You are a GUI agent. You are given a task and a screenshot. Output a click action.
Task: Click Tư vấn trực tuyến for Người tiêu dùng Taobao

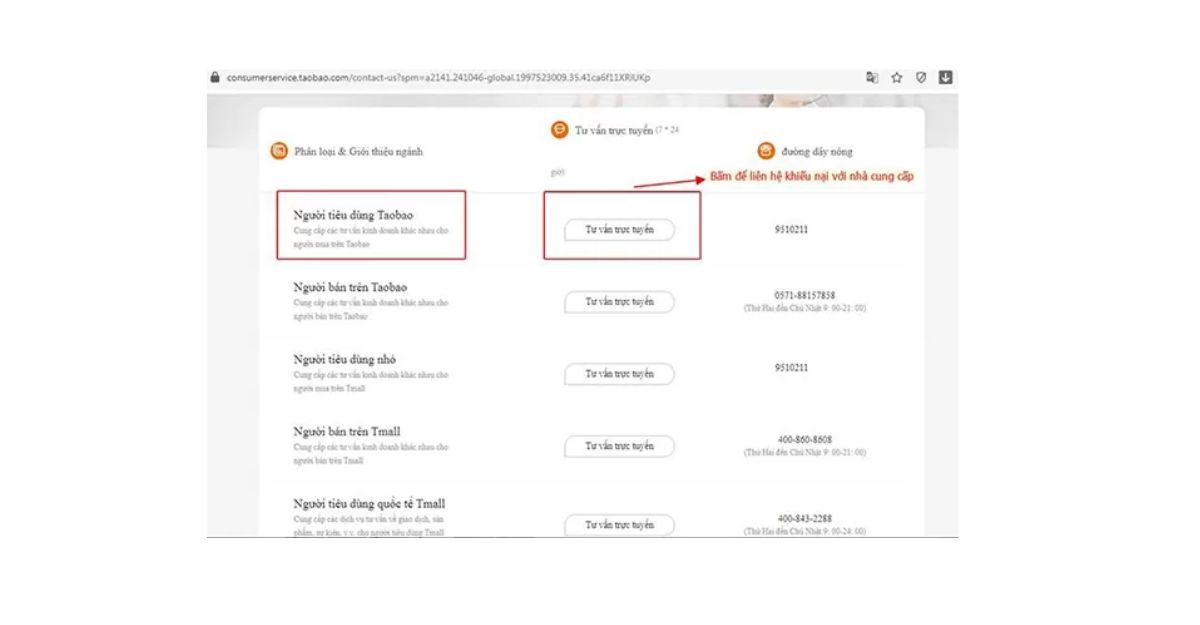point(619,230)
